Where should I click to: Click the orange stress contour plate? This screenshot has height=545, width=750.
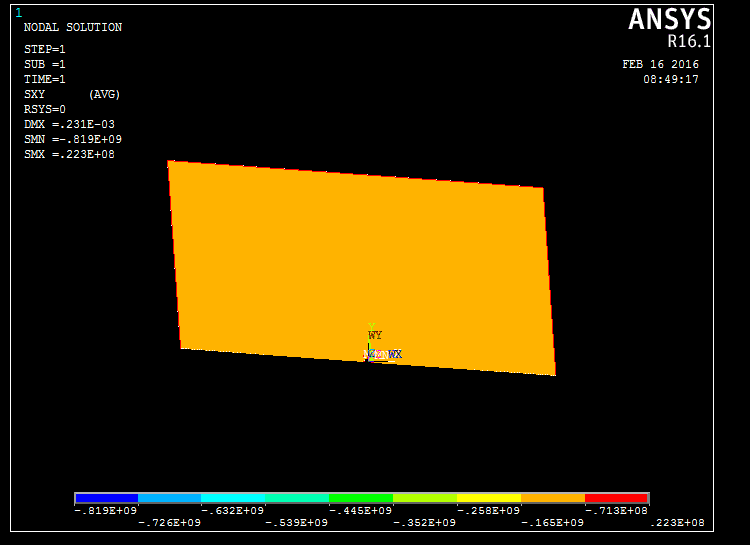tap(362, 268)
